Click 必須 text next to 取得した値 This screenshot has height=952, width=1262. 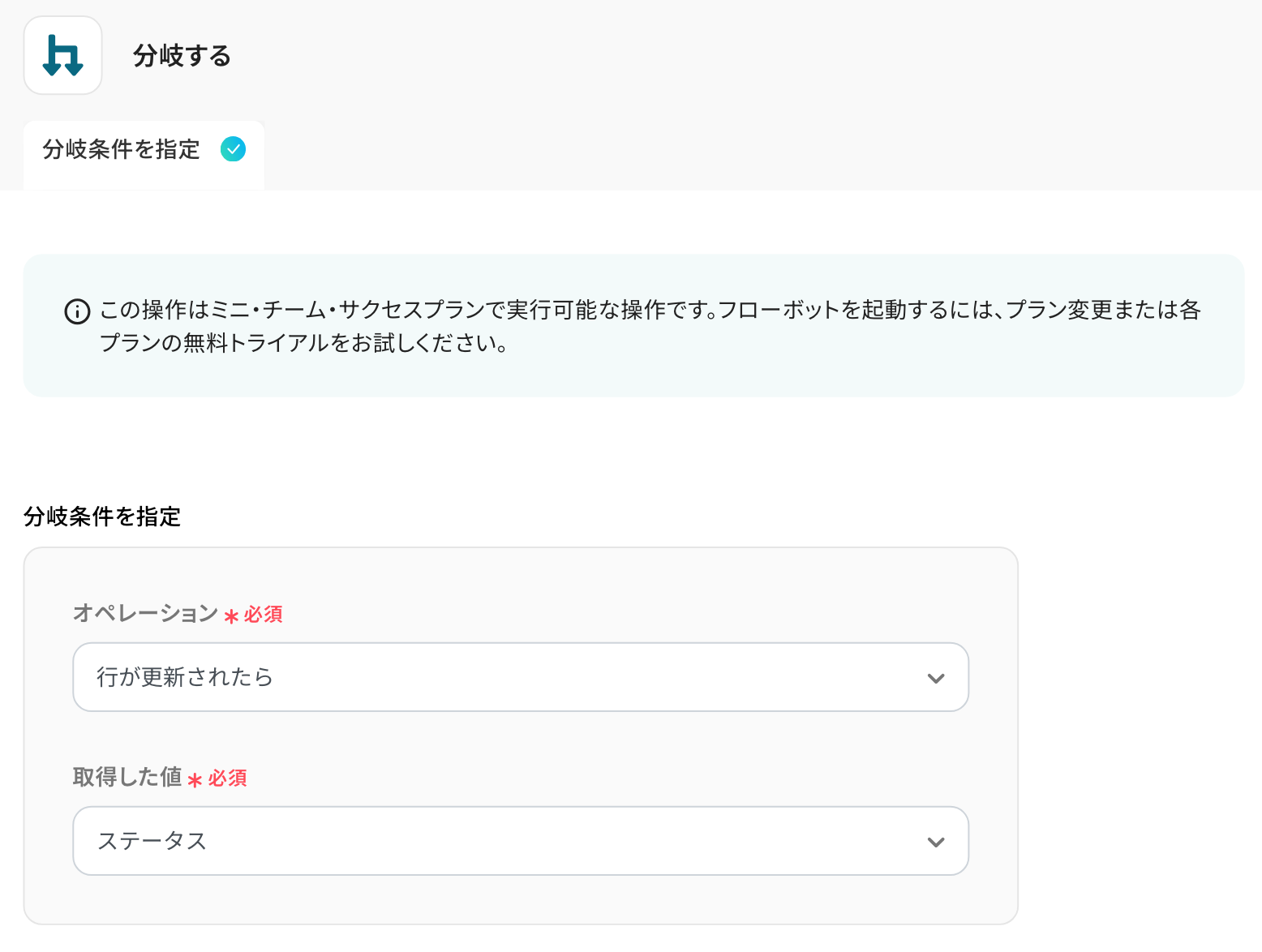228,778
